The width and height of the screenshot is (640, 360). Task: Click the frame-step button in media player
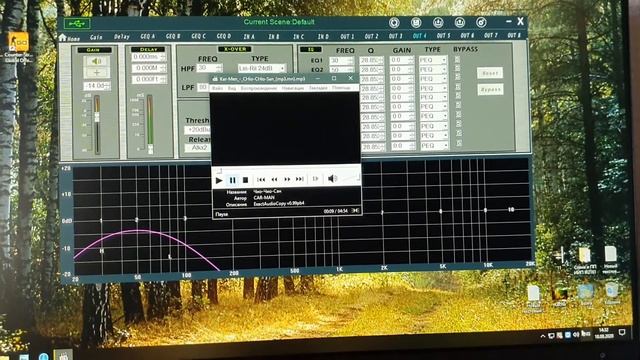click(x=316, y=179)
